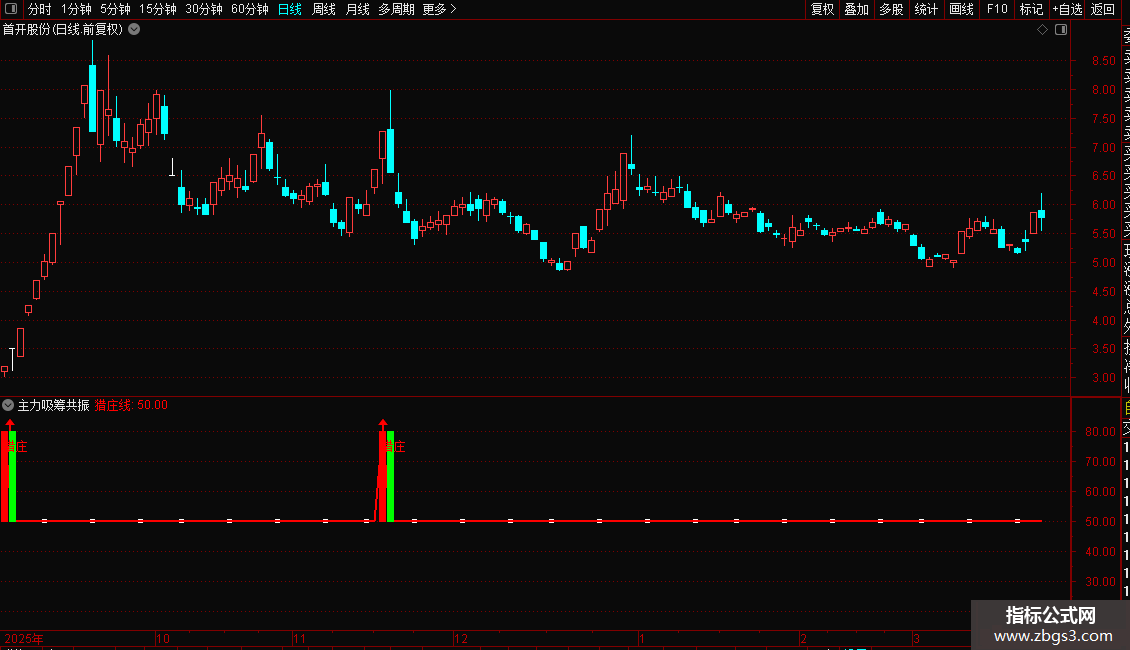Open the 多周期 multi-period view
Viewport: 1130px width, 650px height.
pyautogui.click(x=396, y=9)
